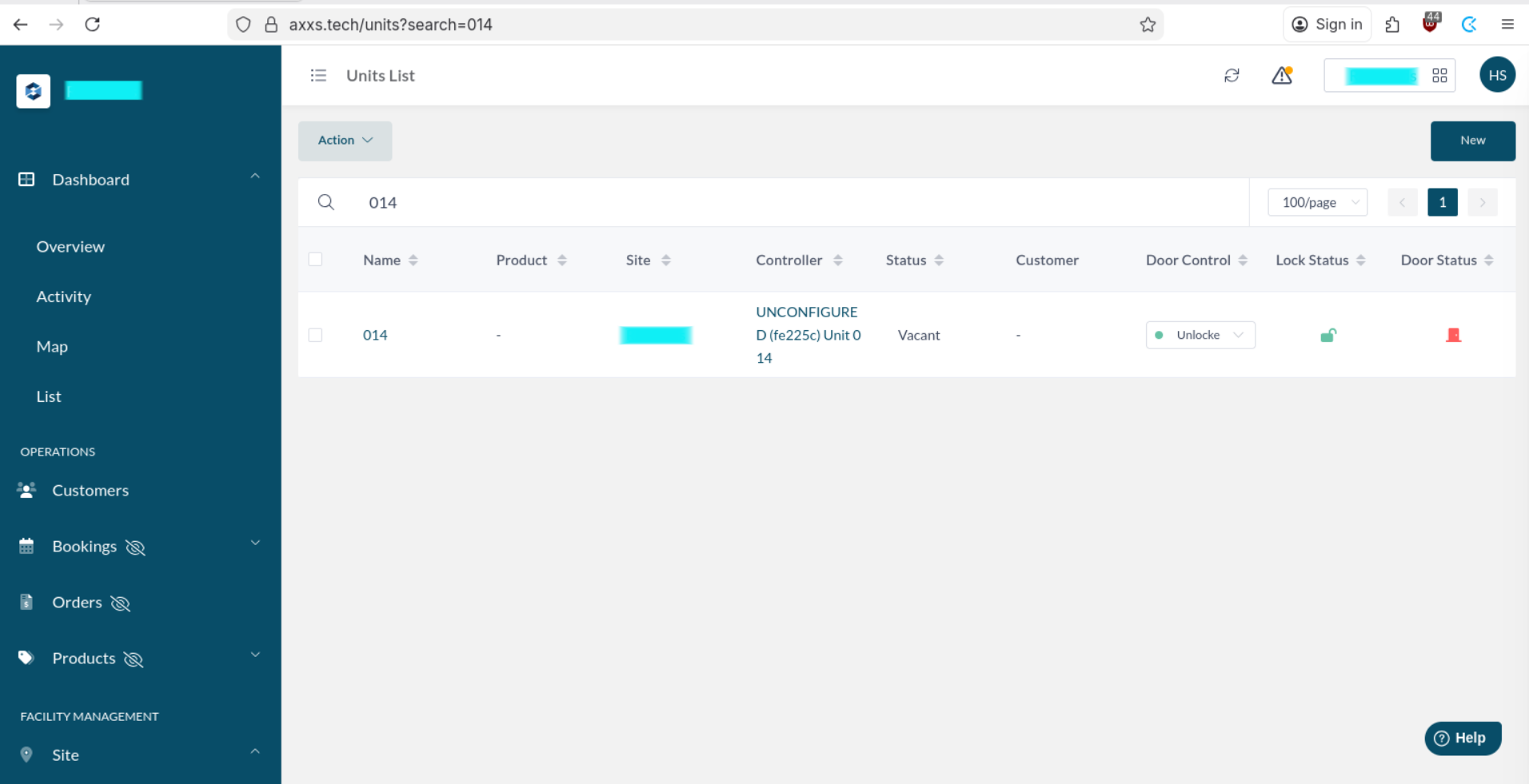
Task: Click the browser Sign in button
Action: point(1327,25)
